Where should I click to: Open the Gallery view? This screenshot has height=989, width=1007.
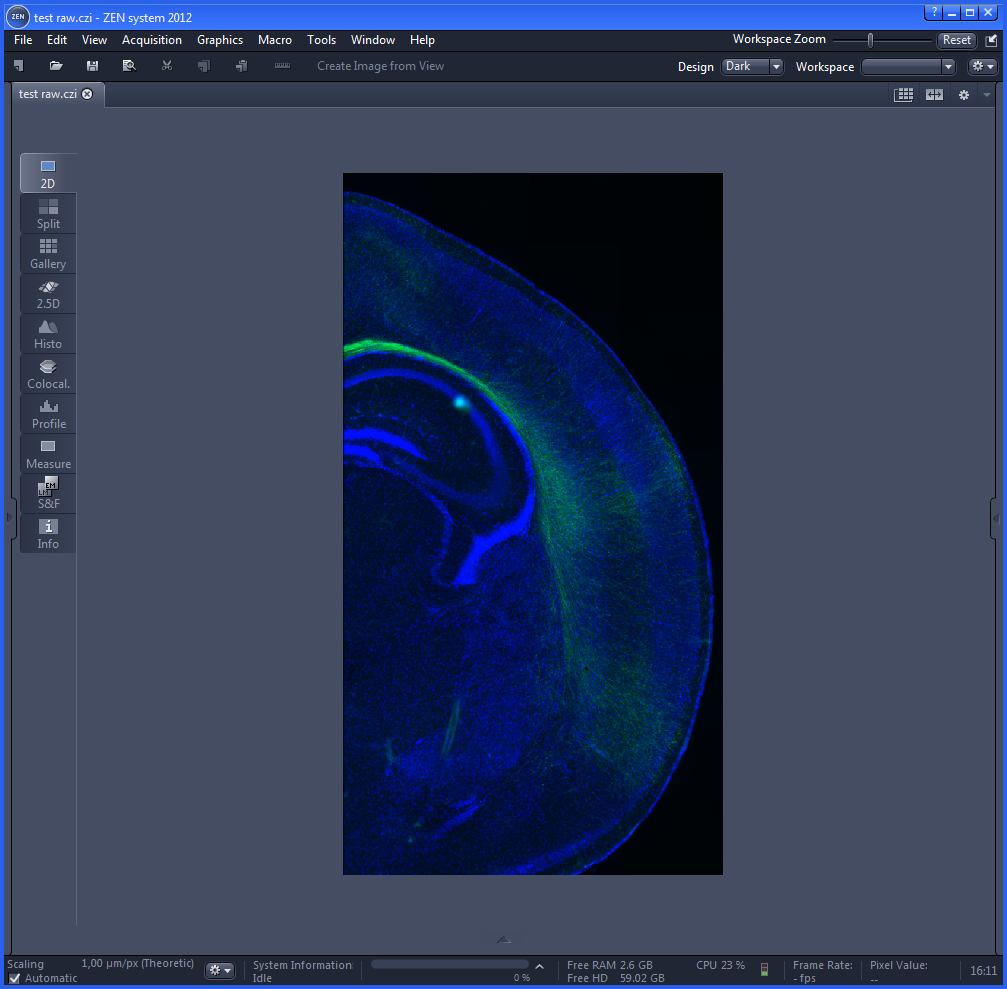(48, 254)
